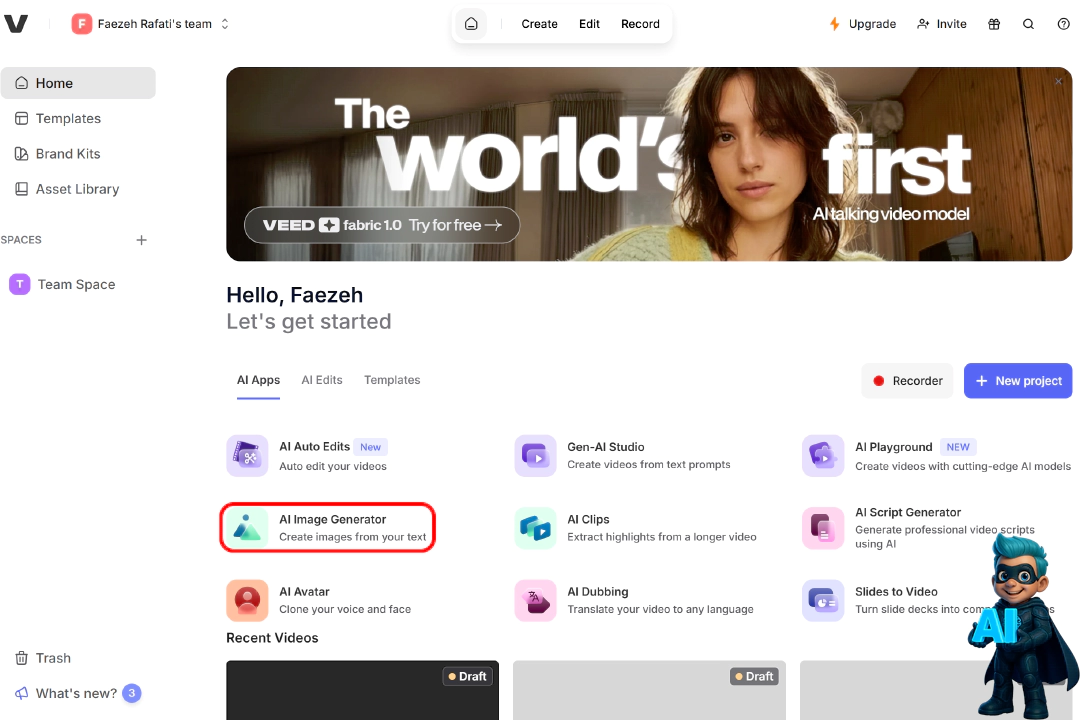The image size is (1080, 720).
Task: Dismiss the fabric 1.0 promo banner
Action: click(x=1058, y=82)
